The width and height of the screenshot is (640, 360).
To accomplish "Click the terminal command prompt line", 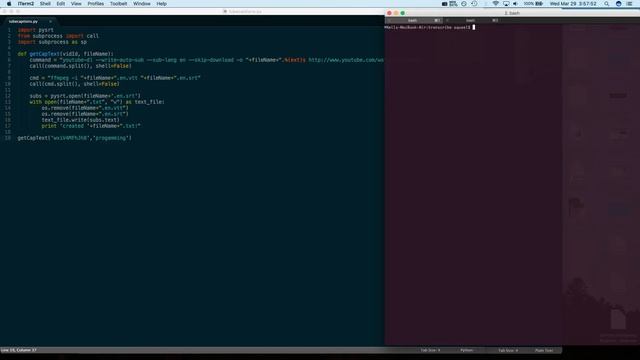I will 429,27.
